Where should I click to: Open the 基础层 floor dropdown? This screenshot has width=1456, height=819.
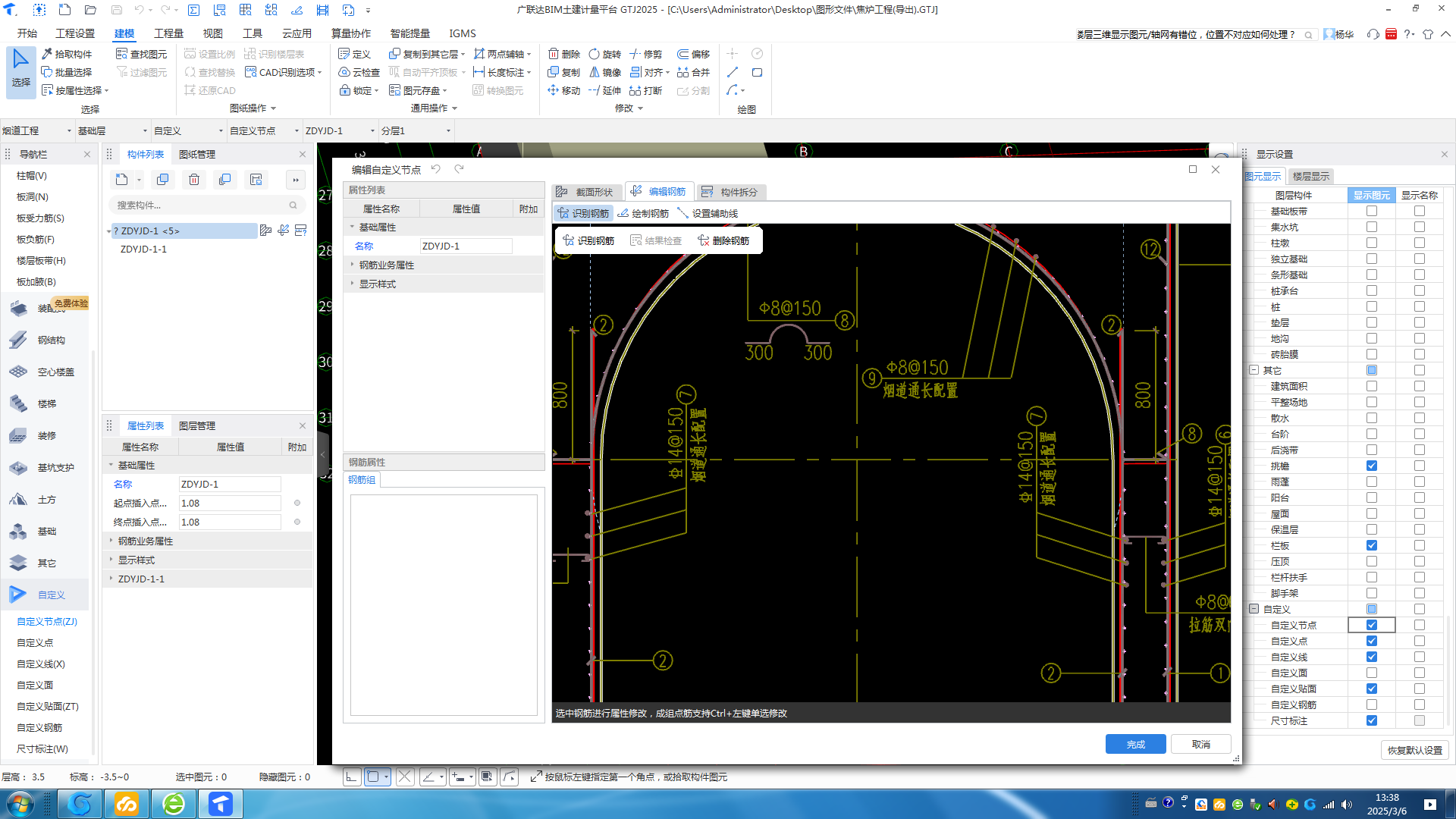coord(112,130)
